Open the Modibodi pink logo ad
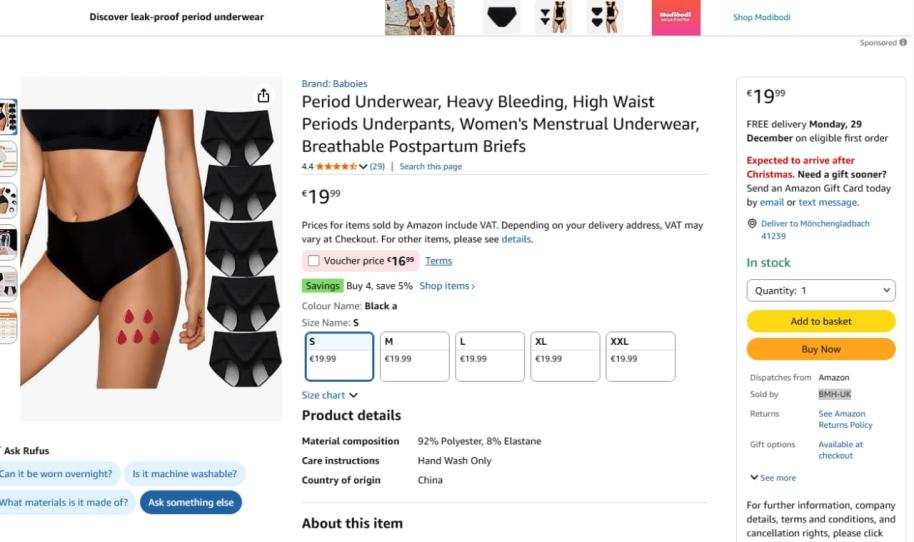 point(676,17)
